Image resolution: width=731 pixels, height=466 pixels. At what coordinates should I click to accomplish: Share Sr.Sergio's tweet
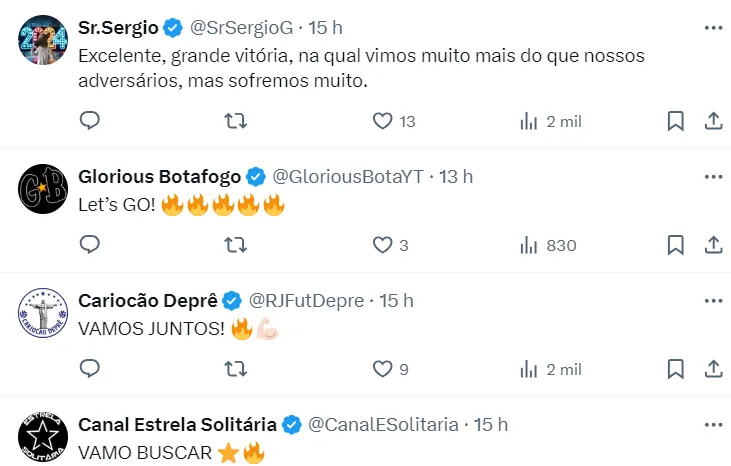pos(714,121)
